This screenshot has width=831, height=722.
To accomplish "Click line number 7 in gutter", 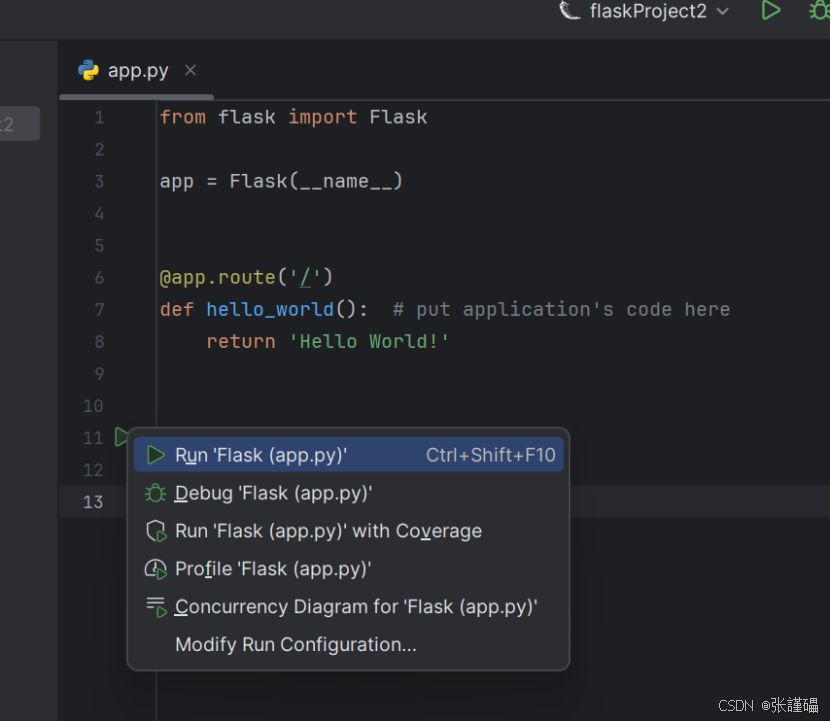I will pyautogui.click(x=99, y=310).
